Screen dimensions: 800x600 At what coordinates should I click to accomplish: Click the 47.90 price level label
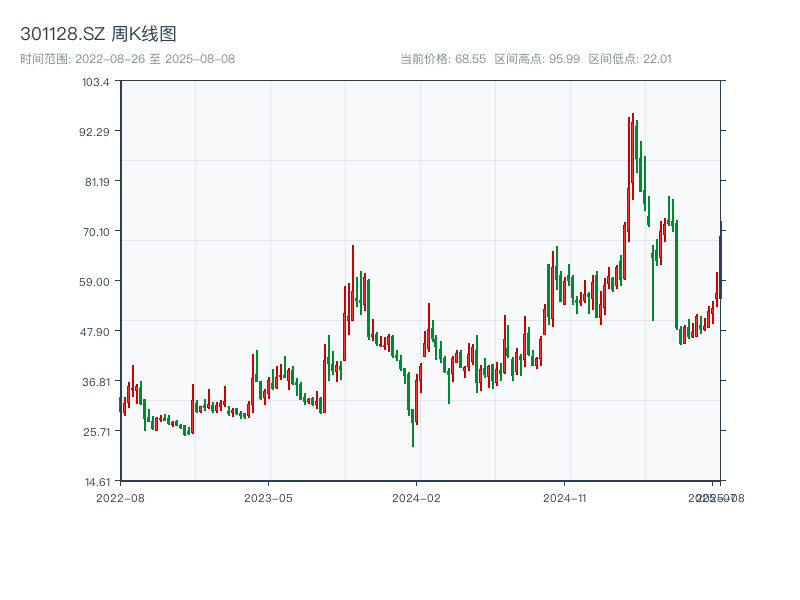[x=96, y=331]
